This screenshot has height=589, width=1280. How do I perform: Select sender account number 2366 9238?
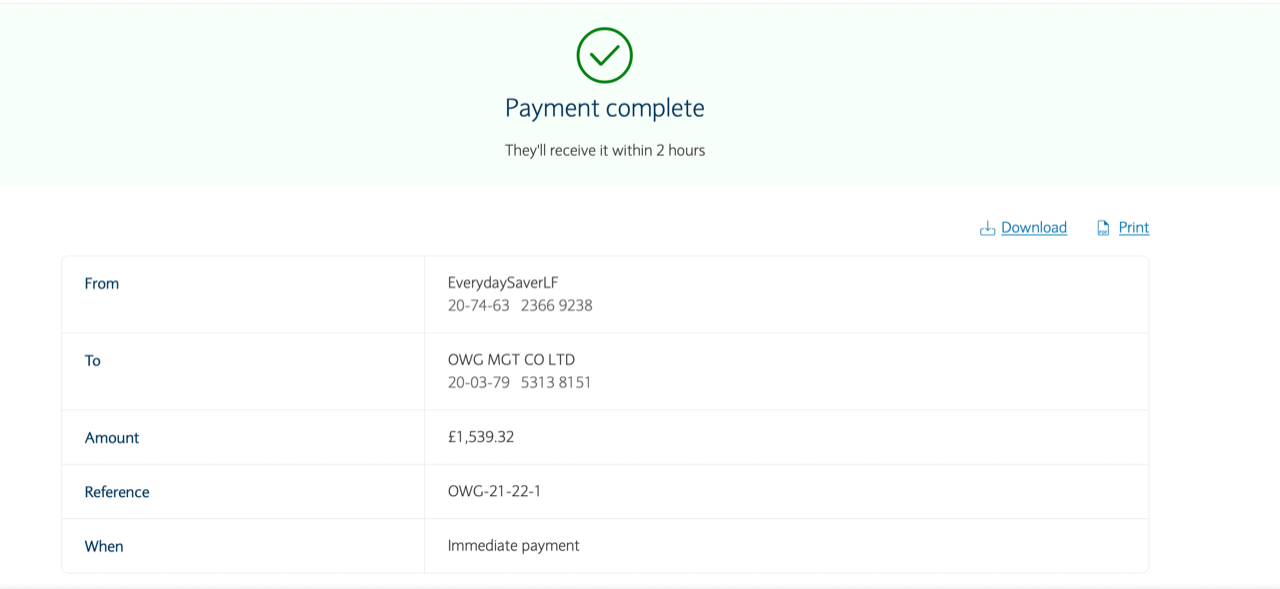[557, 306]
